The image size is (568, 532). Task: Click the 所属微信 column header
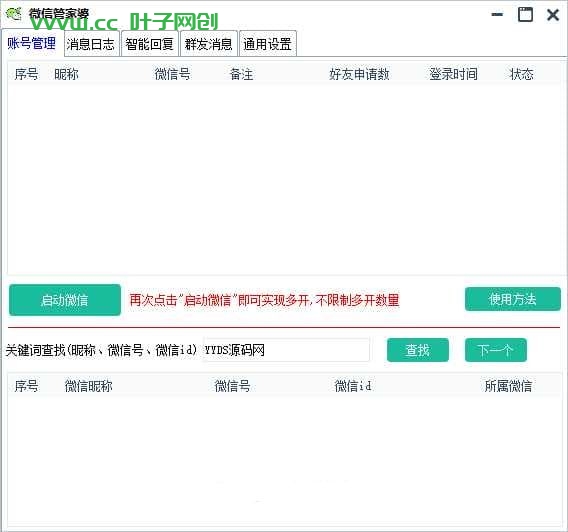(x=508, y=386)
